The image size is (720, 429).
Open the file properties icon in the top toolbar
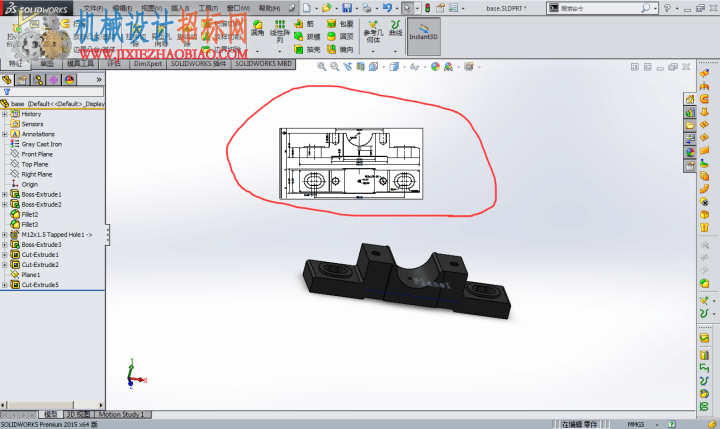pos(440,8)
